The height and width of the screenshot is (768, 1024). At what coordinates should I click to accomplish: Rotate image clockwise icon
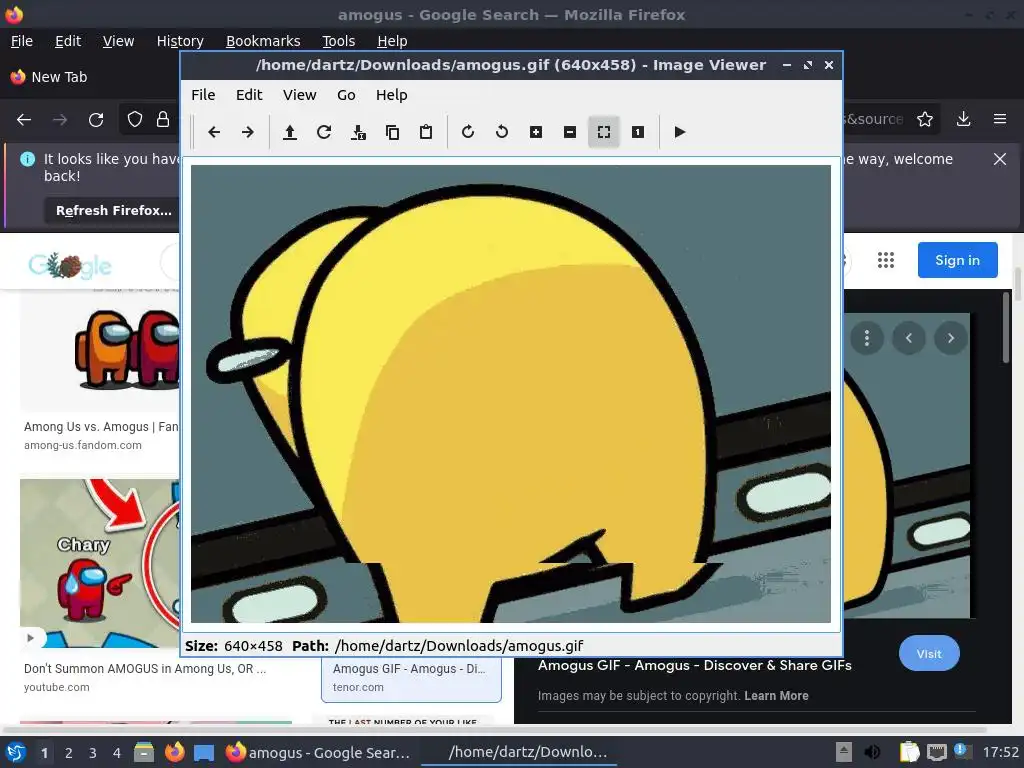click(468, 133)
